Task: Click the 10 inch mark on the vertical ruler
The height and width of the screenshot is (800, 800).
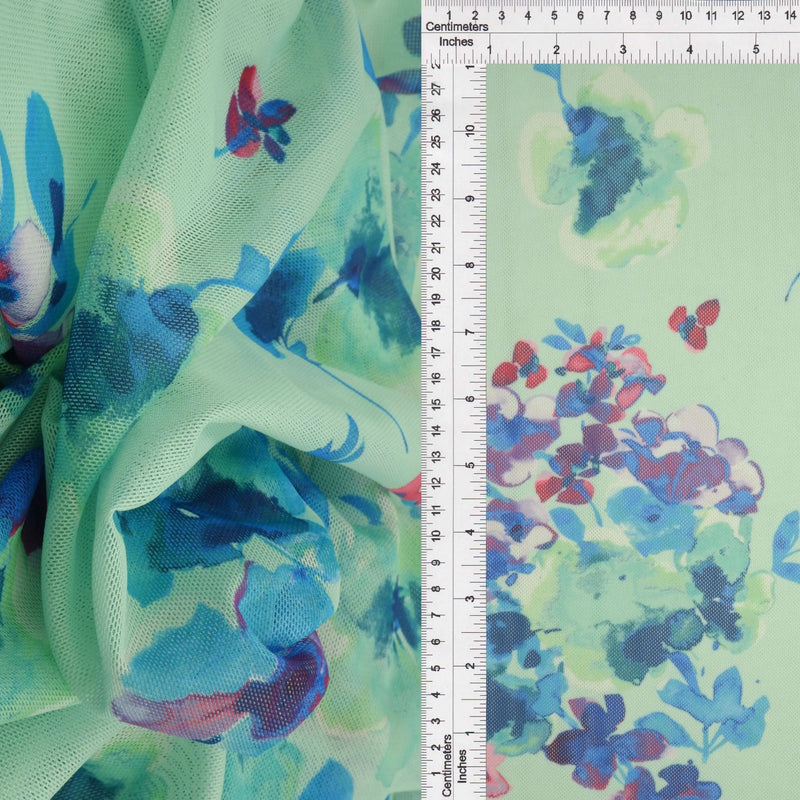Action: [470, 130]
